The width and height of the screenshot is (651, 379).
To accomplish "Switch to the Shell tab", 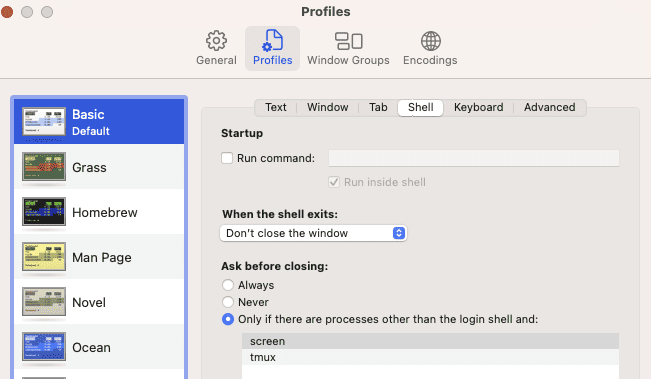I will (x=421, y=108).
